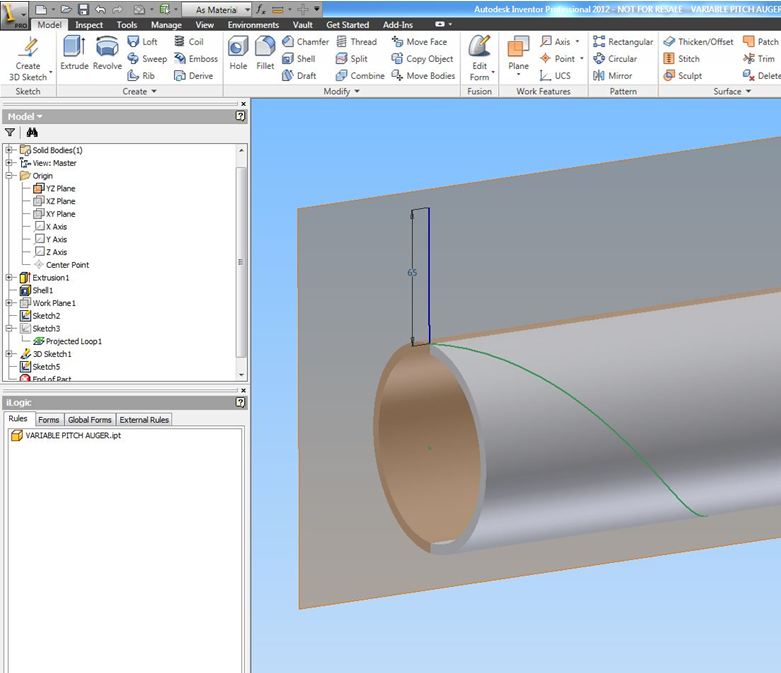
Task: Open the Global Forms tab
Action: pos(90,420)
